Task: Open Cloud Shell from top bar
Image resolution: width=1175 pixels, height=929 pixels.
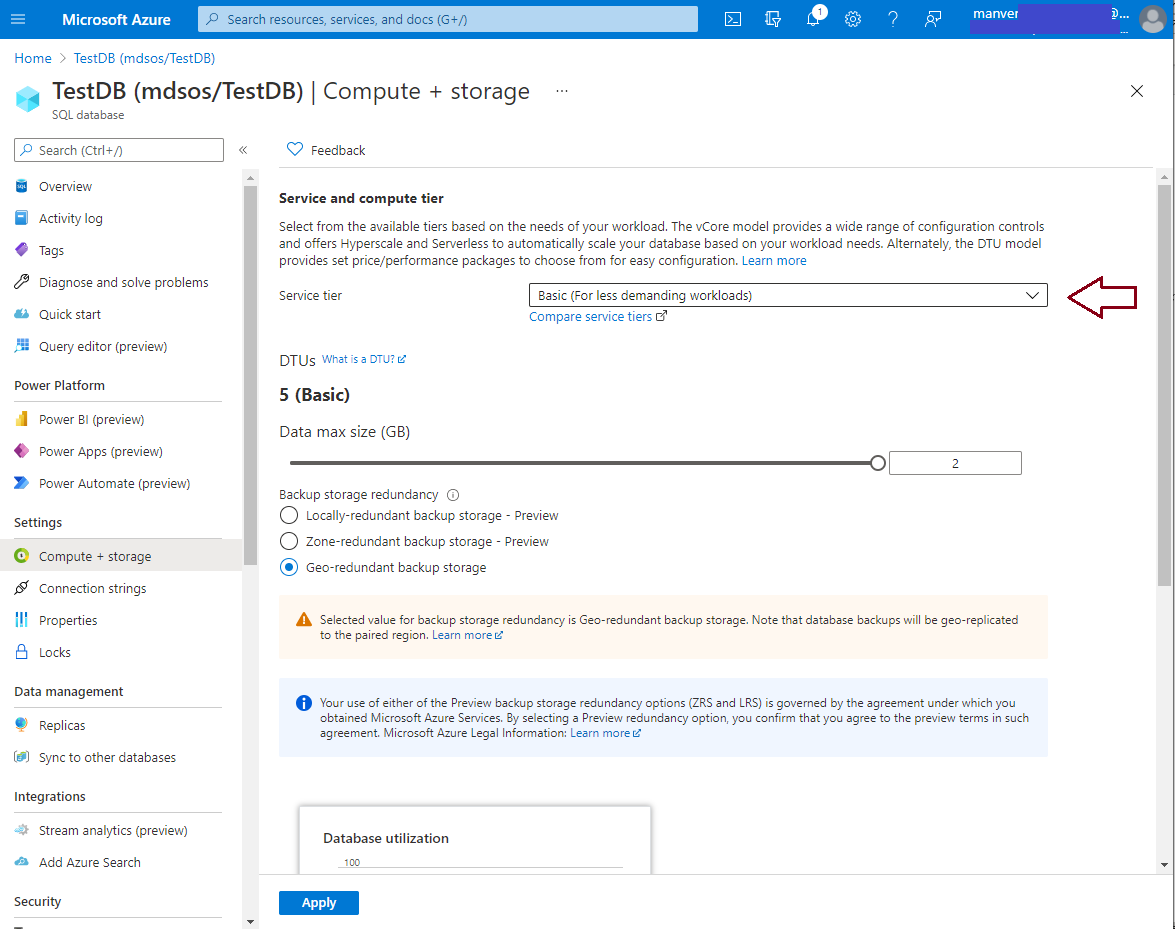Action: pyautogui.click(x=733, y=19)
